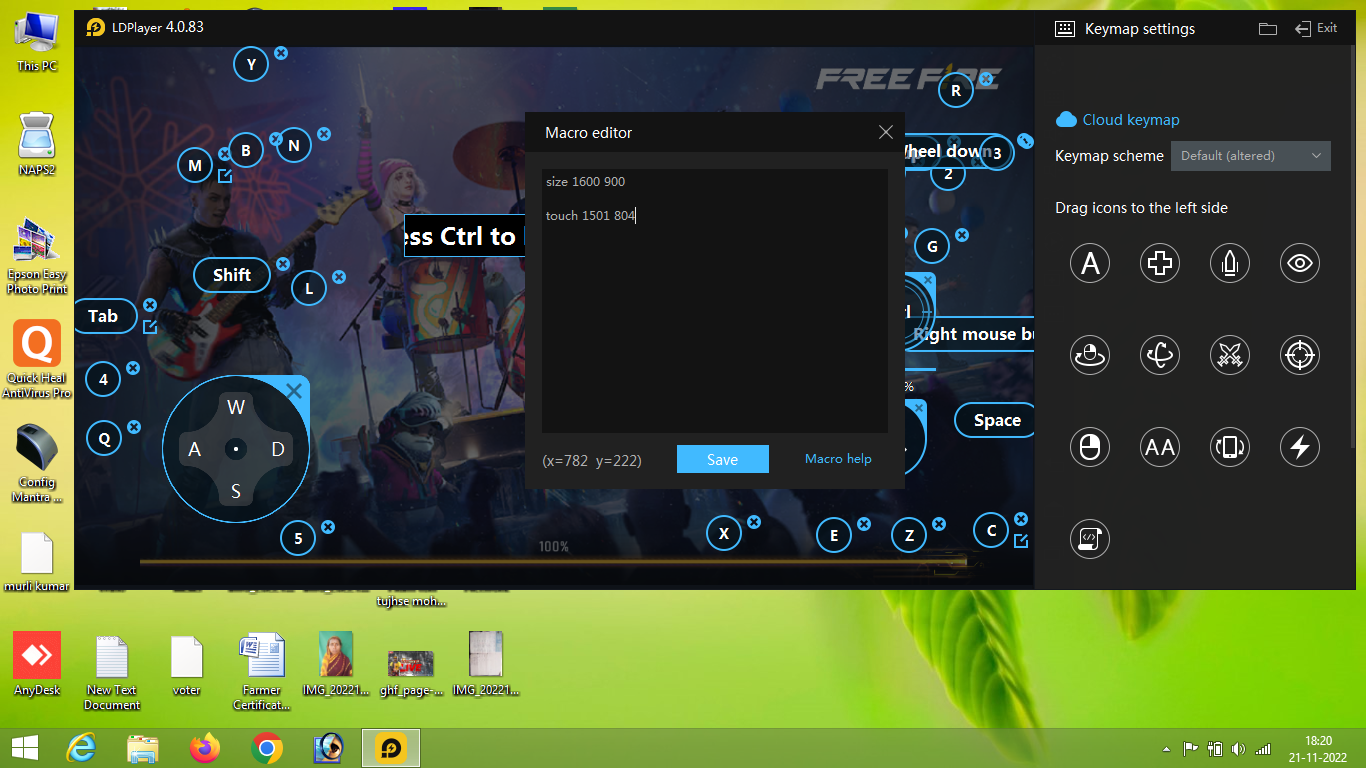Select the mouse view control icon

click(x=1090, y=355)
